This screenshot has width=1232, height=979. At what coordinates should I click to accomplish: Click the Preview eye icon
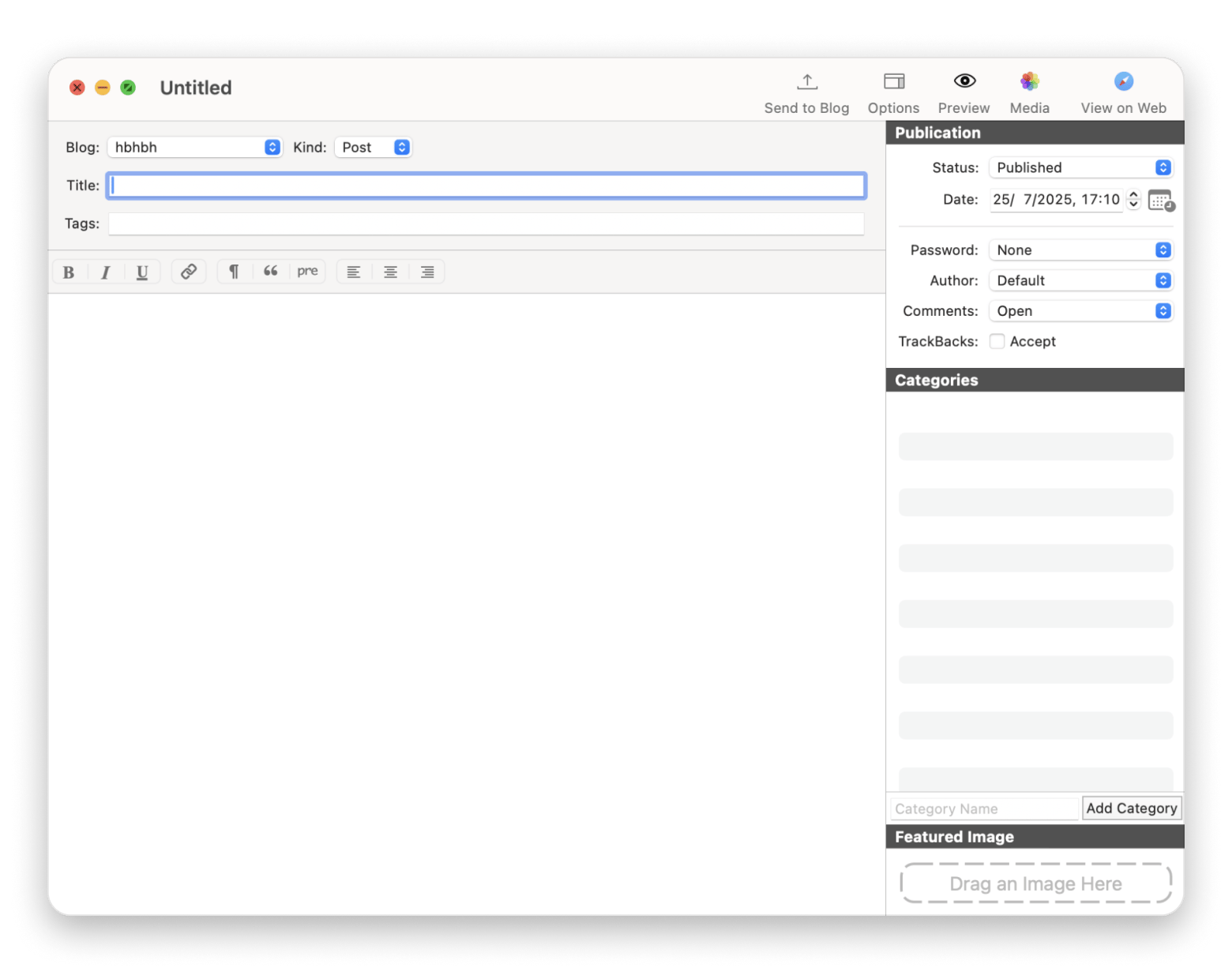(963, 81)
